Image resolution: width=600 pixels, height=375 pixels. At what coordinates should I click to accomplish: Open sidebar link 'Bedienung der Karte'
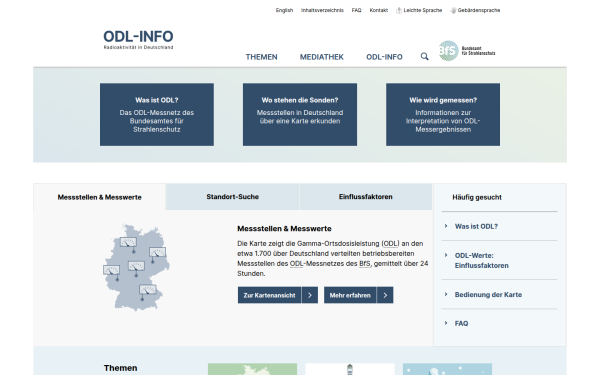[488, 294]
